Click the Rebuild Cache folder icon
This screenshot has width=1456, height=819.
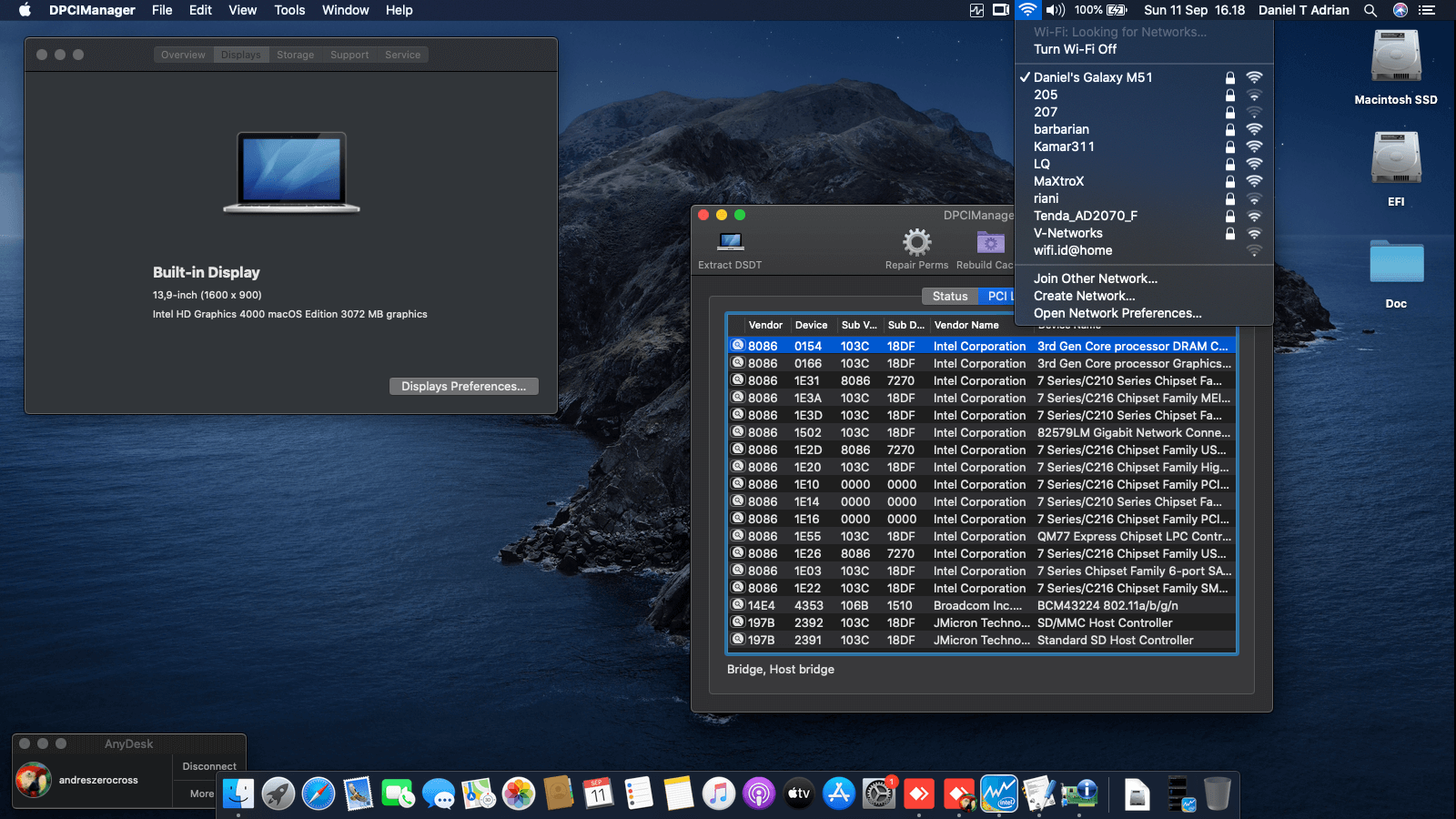(990, 242)
